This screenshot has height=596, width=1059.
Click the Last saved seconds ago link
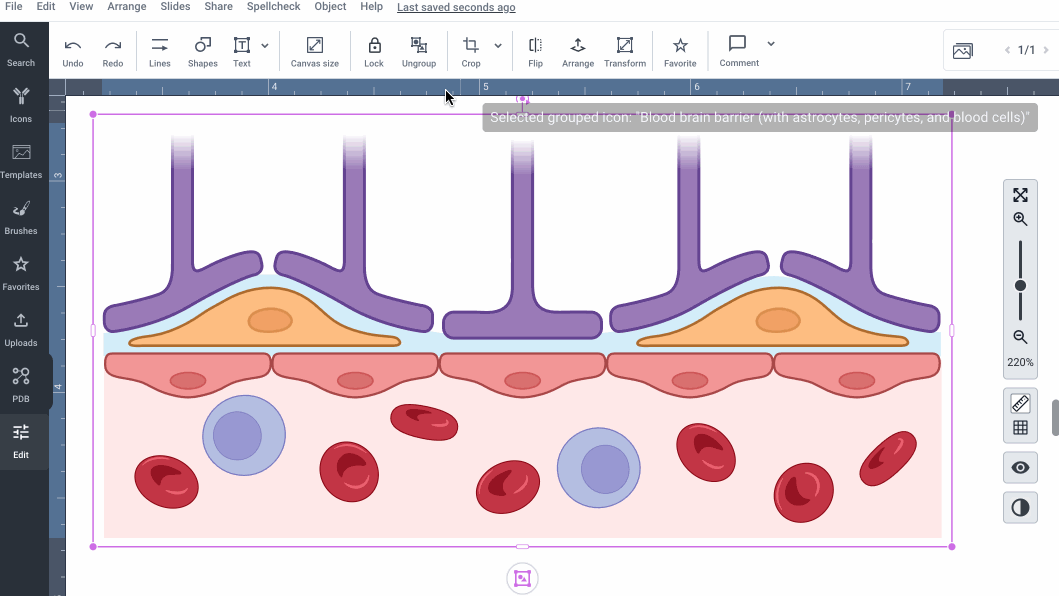pos(456,7)
